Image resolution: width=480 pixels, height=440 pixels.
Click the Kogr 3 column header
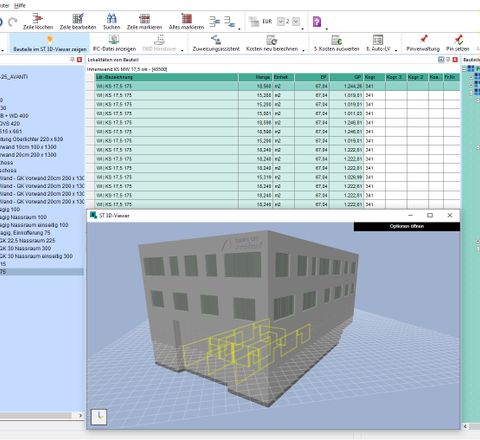pos(396,77)
